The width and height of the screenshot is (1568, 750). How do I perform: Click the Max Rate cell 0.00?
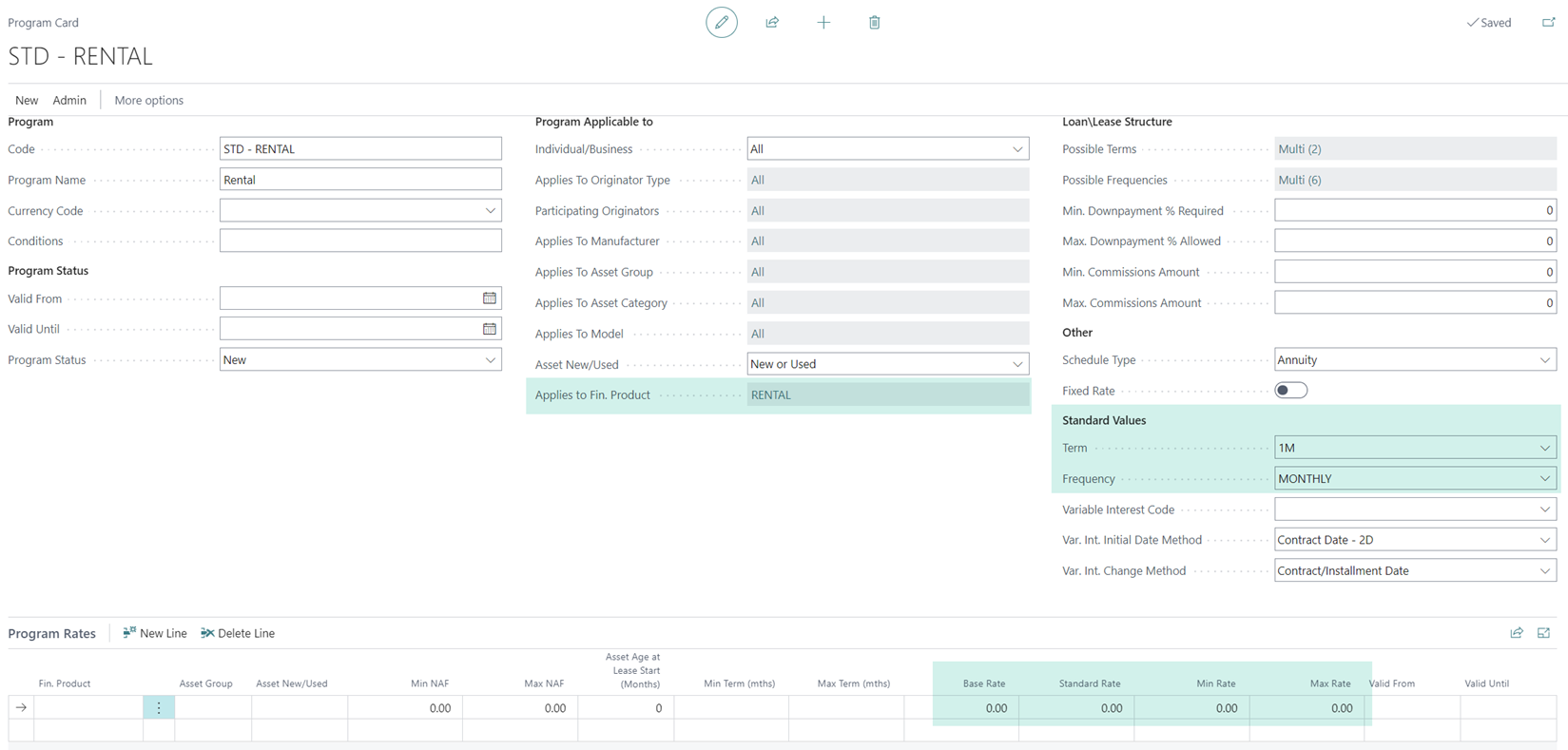(x=1307, y=708)
